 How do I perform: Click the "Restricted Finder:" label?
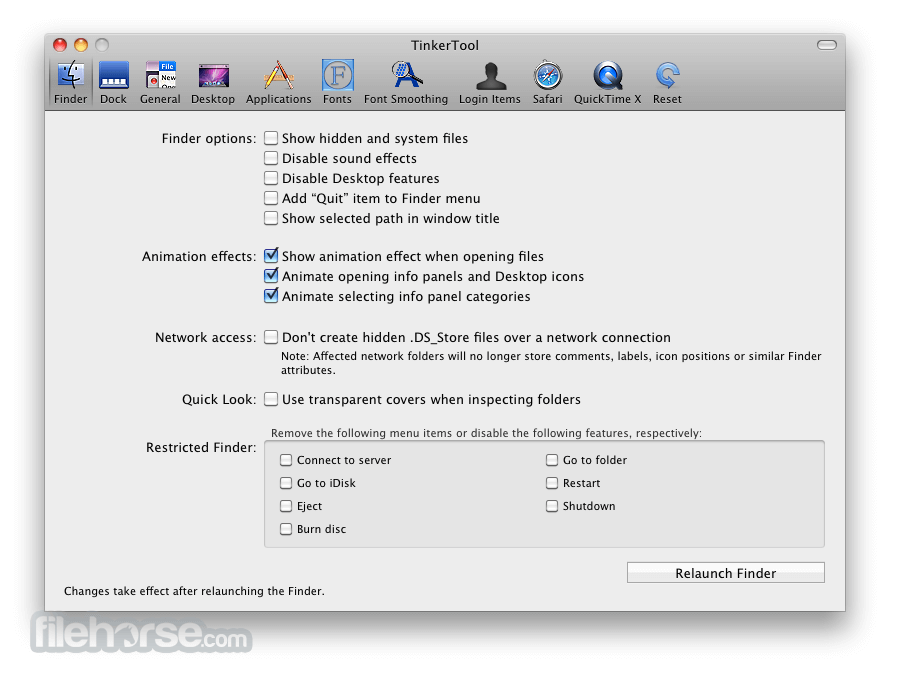(x=201, y=448)
